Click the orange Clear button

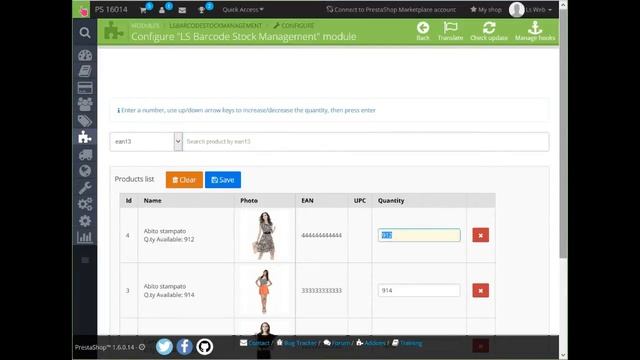click(x=184, y=180)
